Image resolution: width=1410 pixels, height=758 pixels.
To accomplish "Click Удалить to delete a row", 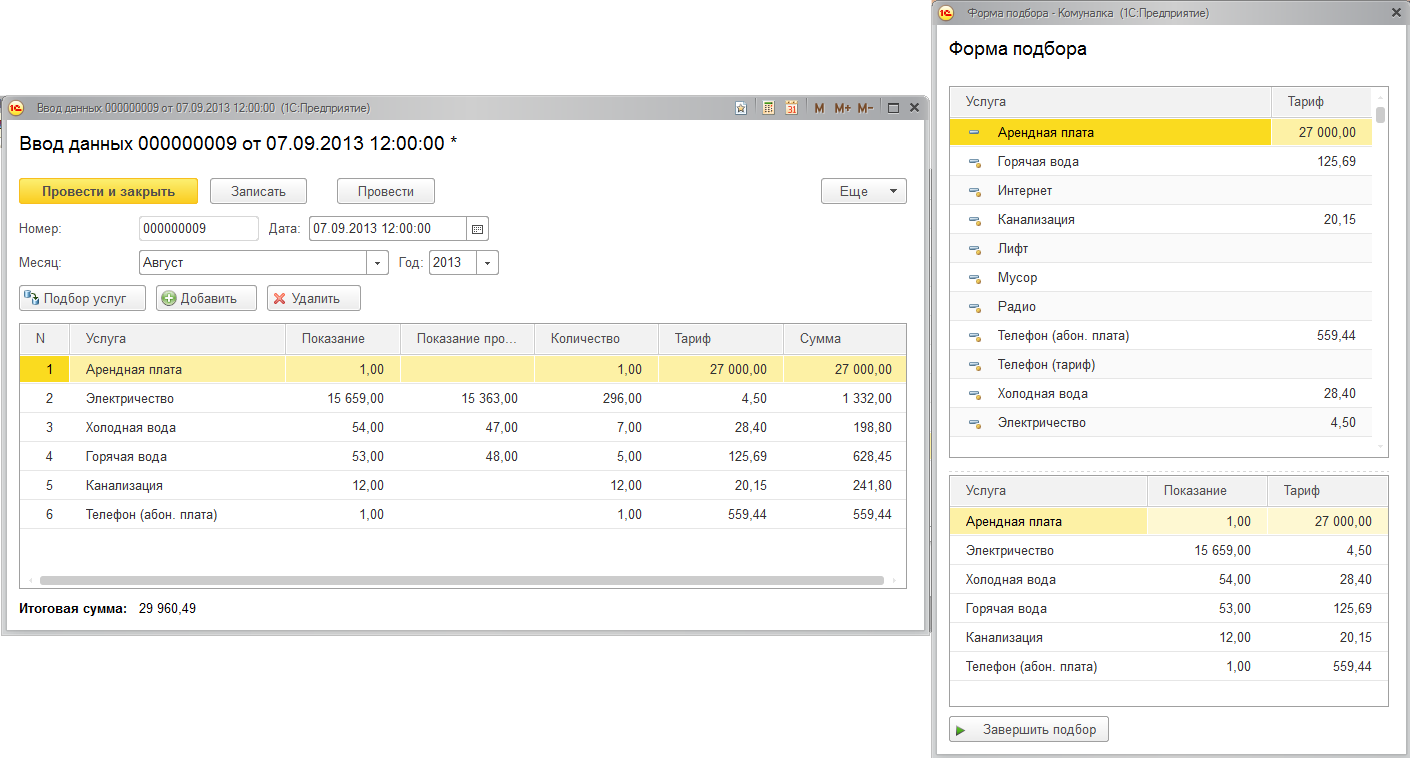I will pos(314,298).
